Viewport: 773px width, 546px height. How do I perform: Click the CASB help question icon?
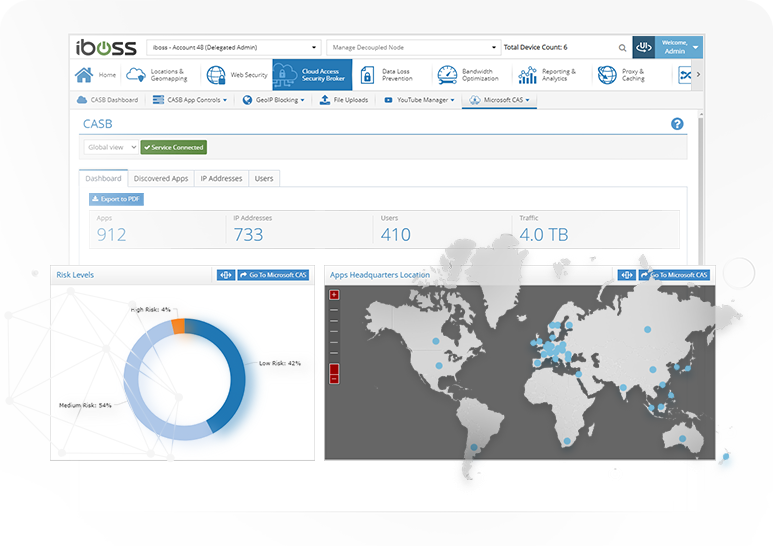click(677, 124)
